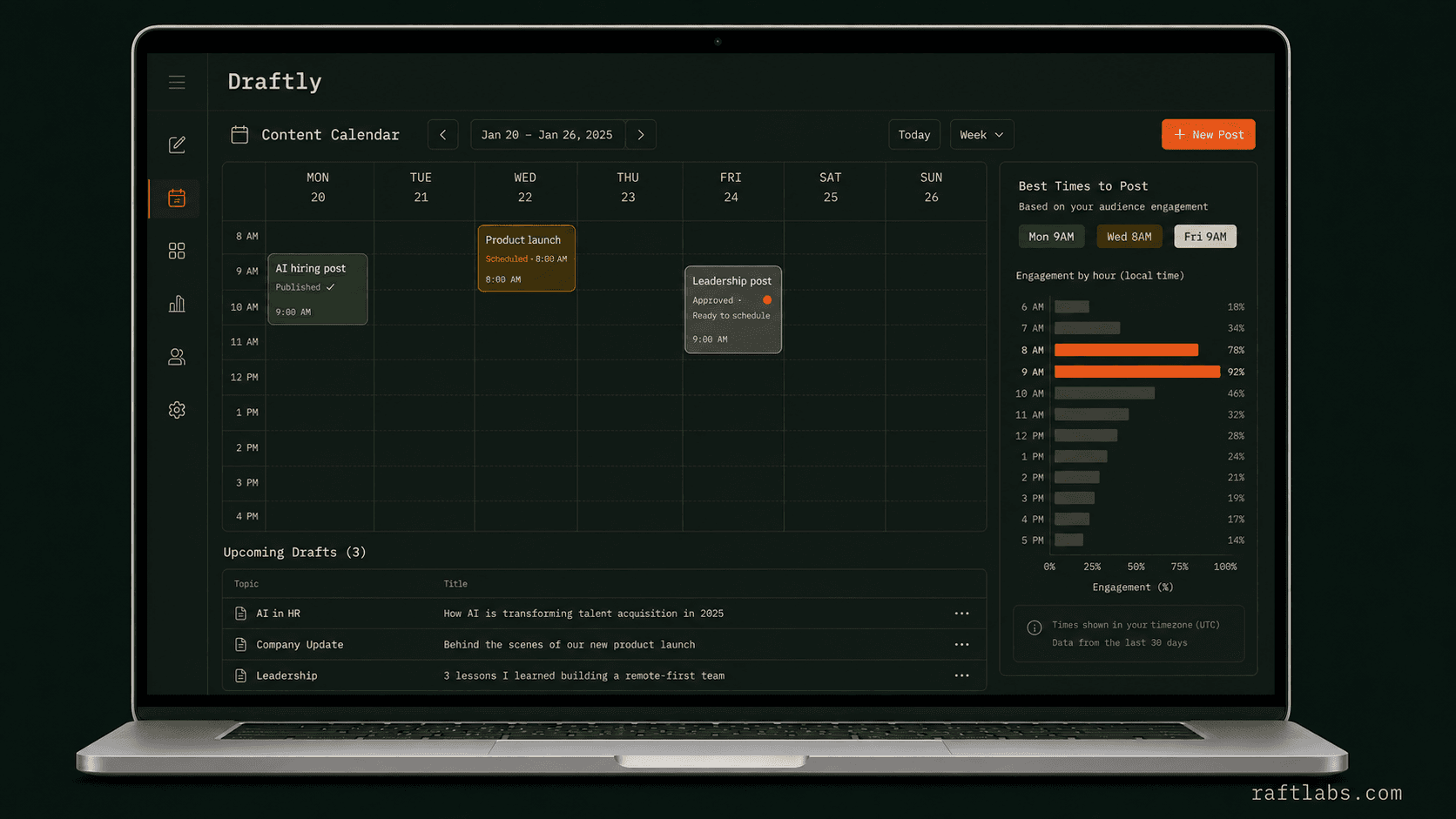
Task: Open the team users icon in the sidebar
Action: coord(177,357)
